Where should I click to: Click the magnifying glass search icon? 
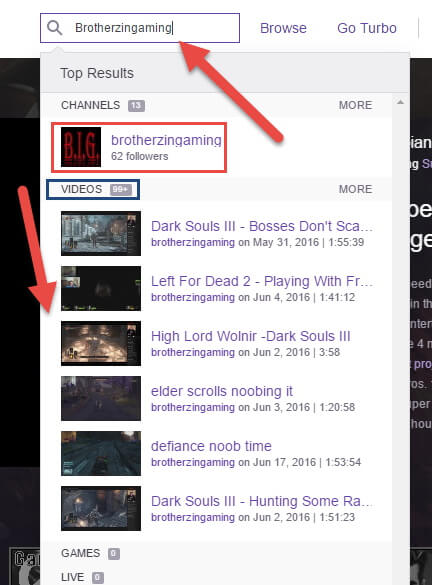click(54, 28)
